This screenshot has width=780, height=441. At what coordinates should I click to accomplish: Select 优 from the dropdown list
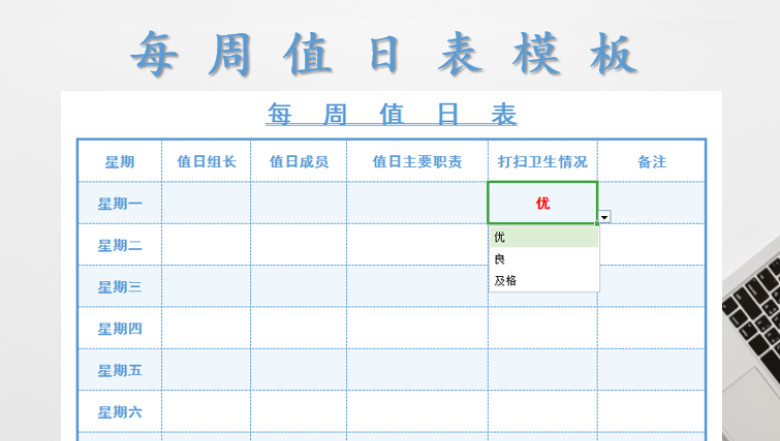pos(544,237)
